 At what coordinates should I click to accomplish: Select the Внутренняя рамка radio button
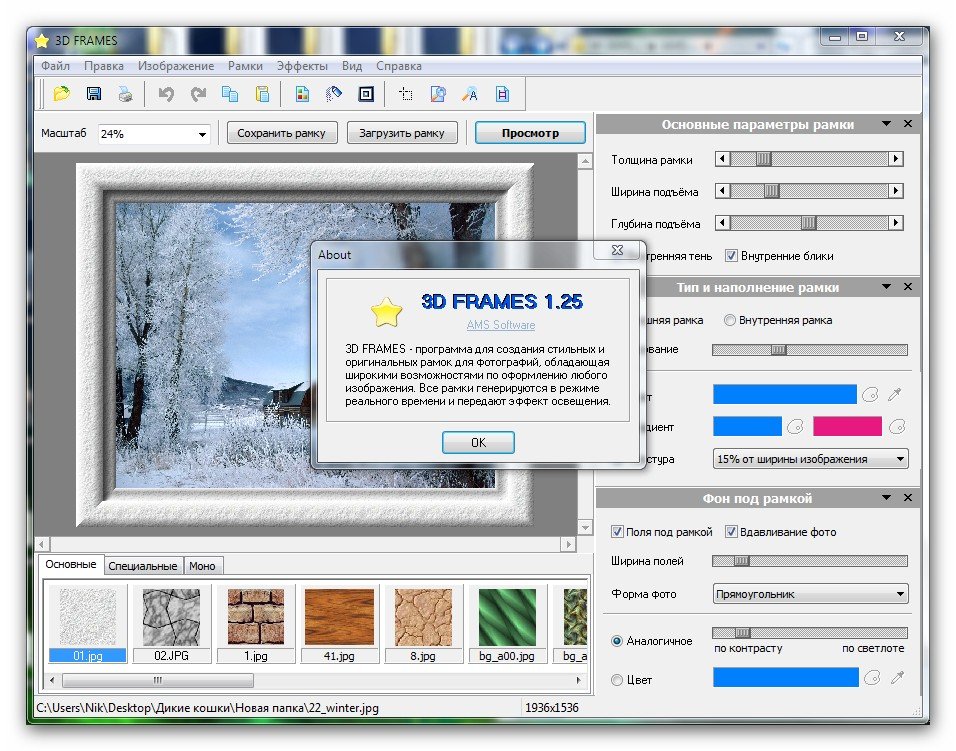(731, 320)
